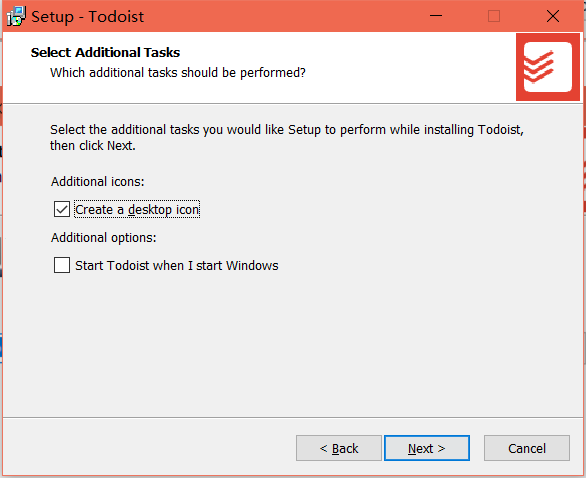Click the 'Which additional tasks should be performed?' subtitle
The image size is (586, 478).
[x=178, y=73]
